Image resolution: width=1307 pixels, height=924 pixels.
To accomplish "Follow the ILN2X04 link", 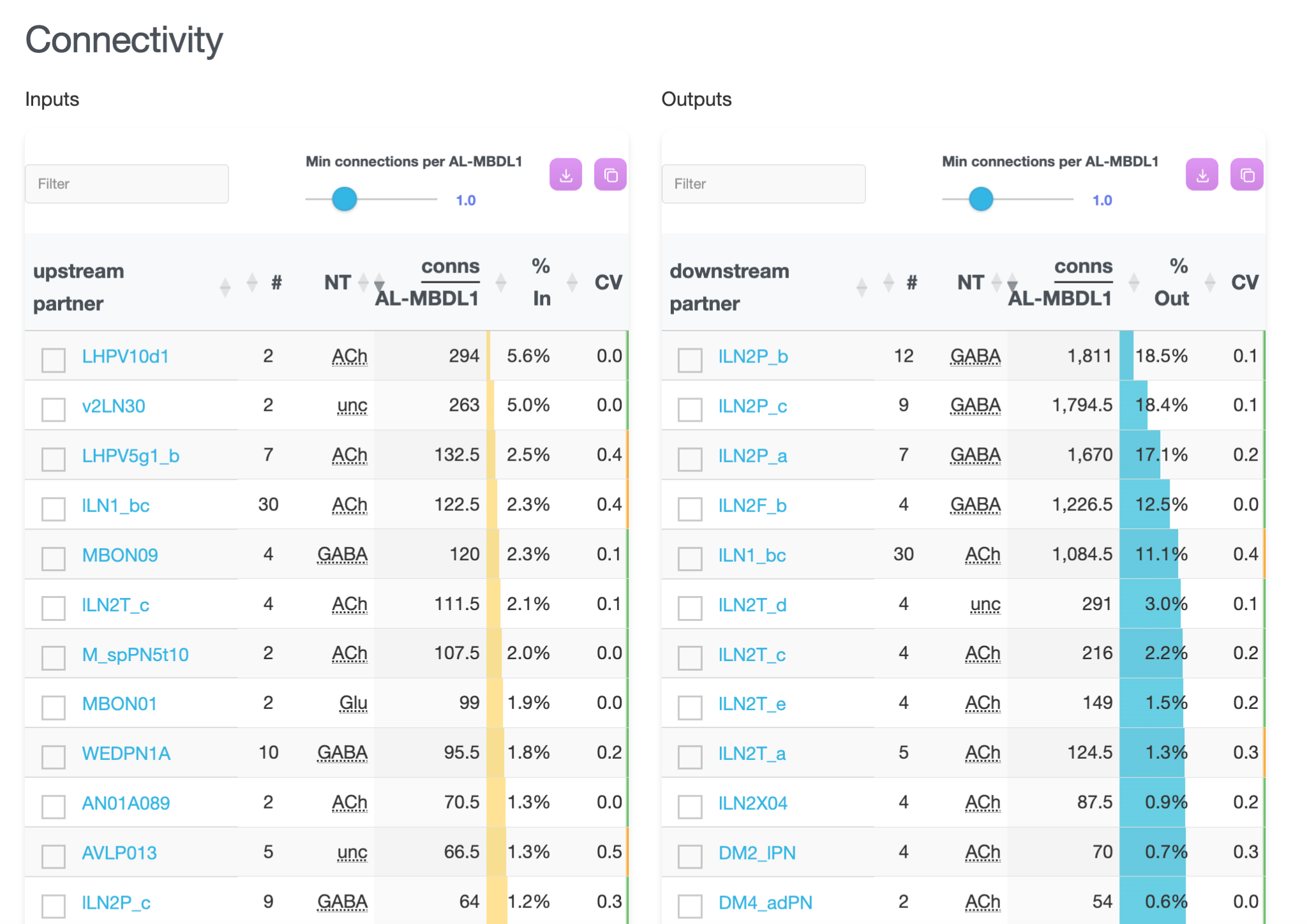I will click(753, 803).
